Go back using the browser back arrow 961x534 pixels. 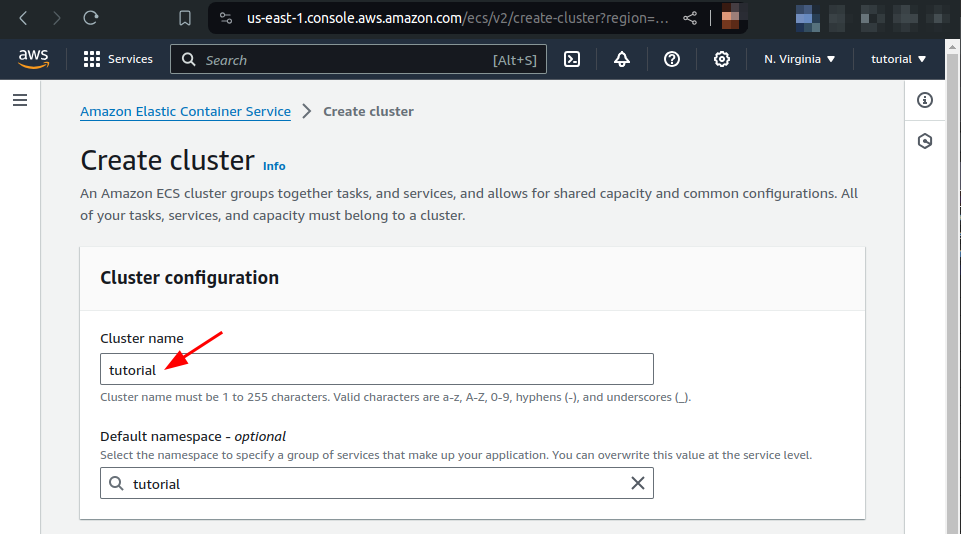tap(23, 18)
